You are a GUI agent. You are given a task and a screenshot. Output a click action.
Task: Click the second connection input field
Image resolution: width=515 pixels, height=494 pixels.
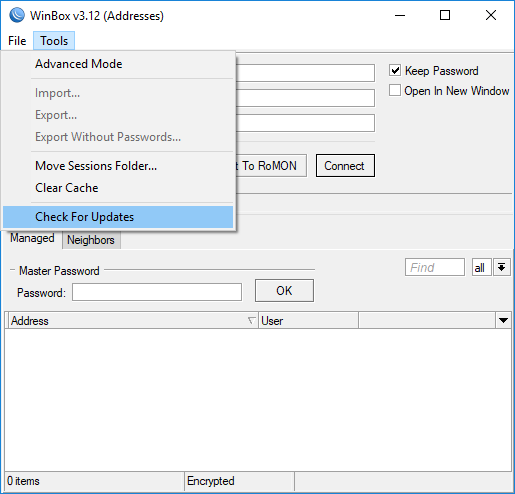tap(305, 98)
